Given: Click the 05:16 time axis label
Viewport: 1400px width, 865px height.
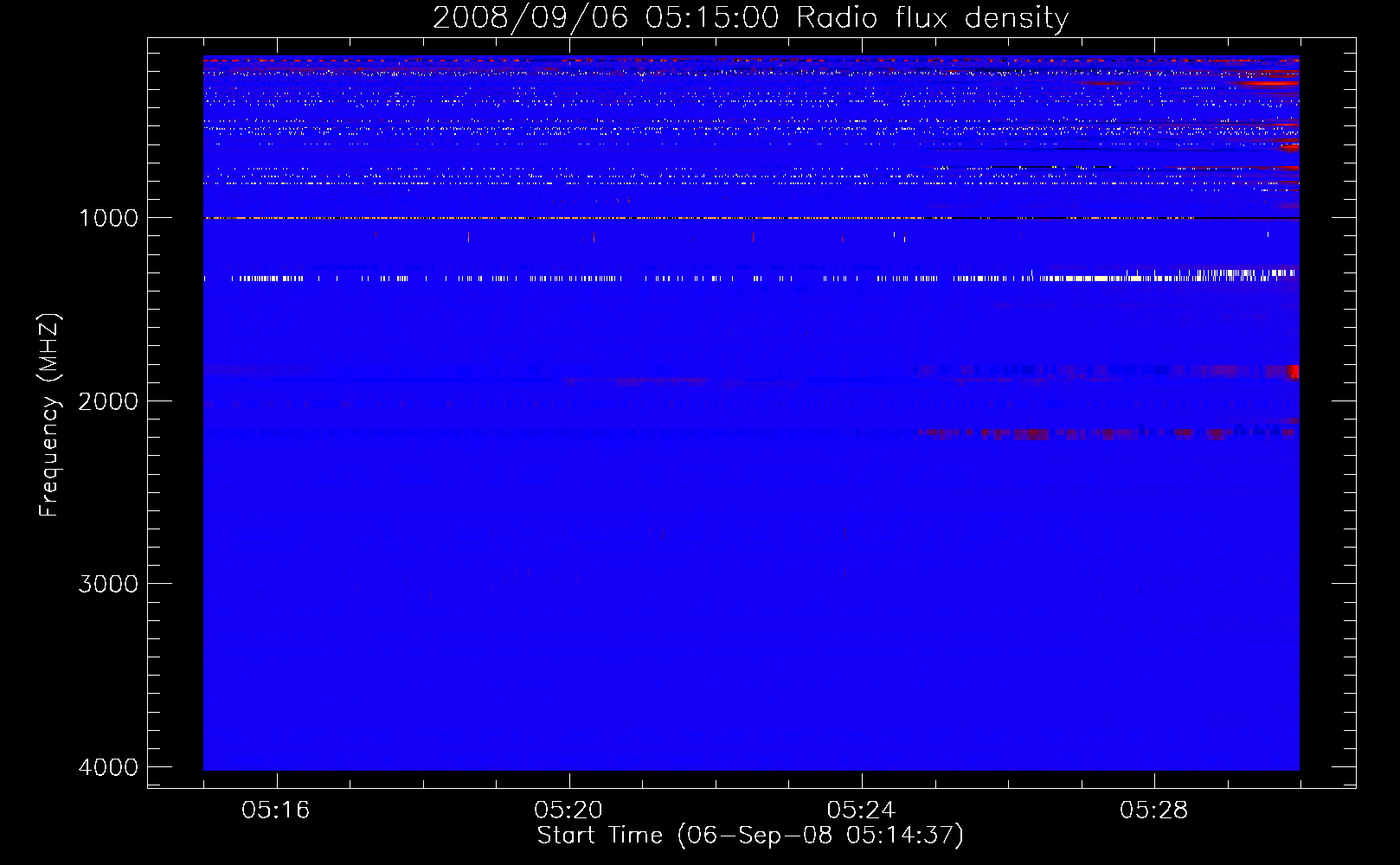Looking at the screenshot, I should (x=276, y=811).
